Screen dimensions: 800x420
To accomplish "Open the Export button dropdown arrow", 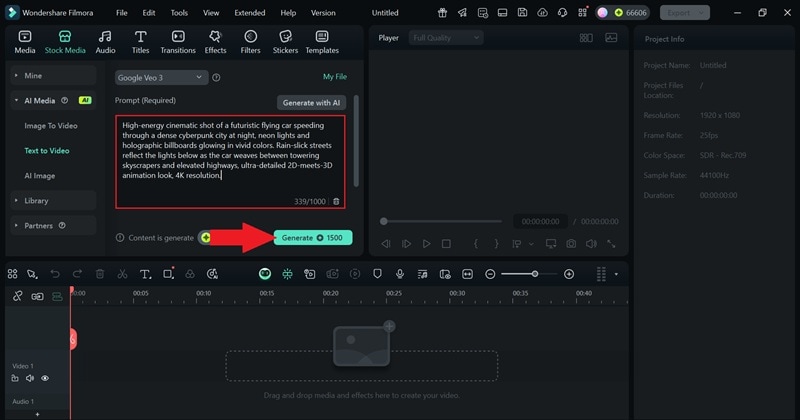I will [702, 13].
